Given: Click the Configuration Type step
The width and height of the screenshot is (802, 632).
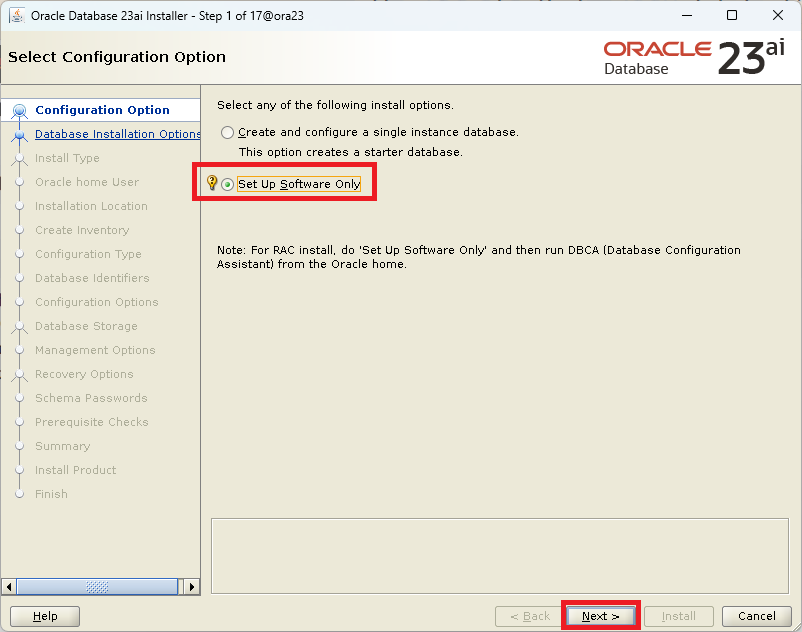Looking at the screenshot, I should pyautogui.click(x=88, y=254).
